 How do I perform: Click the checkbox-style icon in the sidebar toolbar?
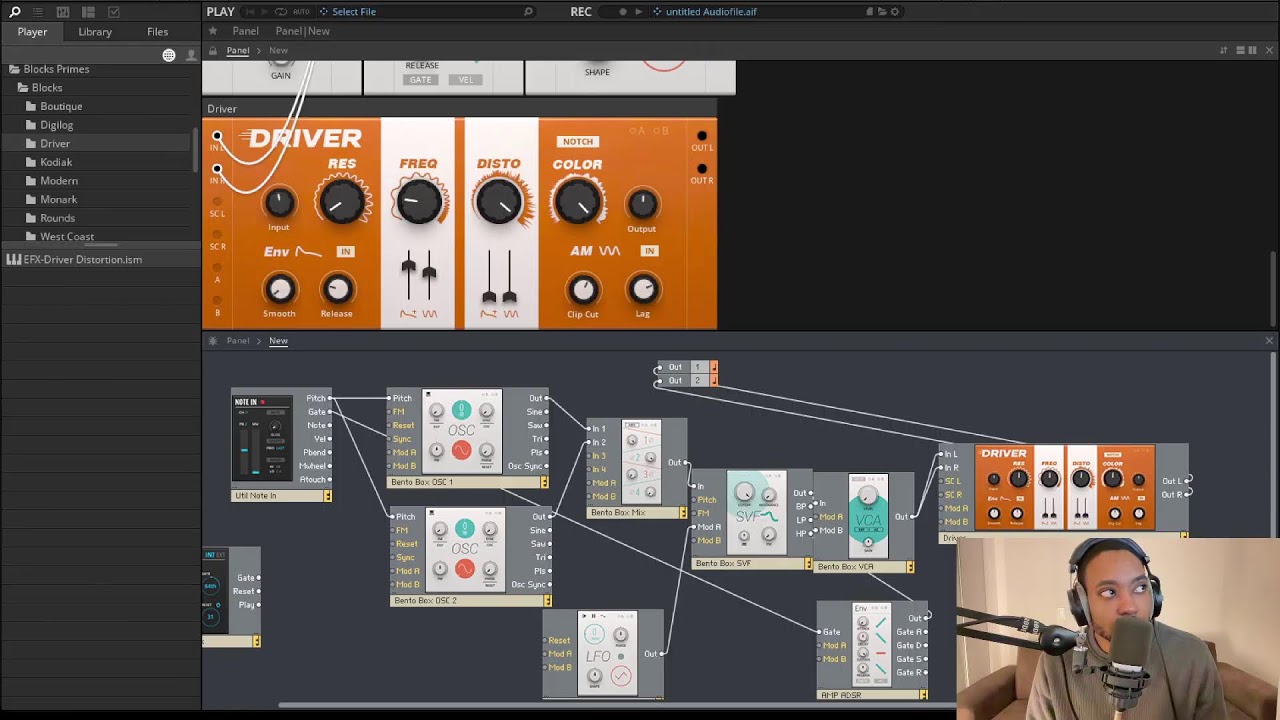[x=113, y=12]
